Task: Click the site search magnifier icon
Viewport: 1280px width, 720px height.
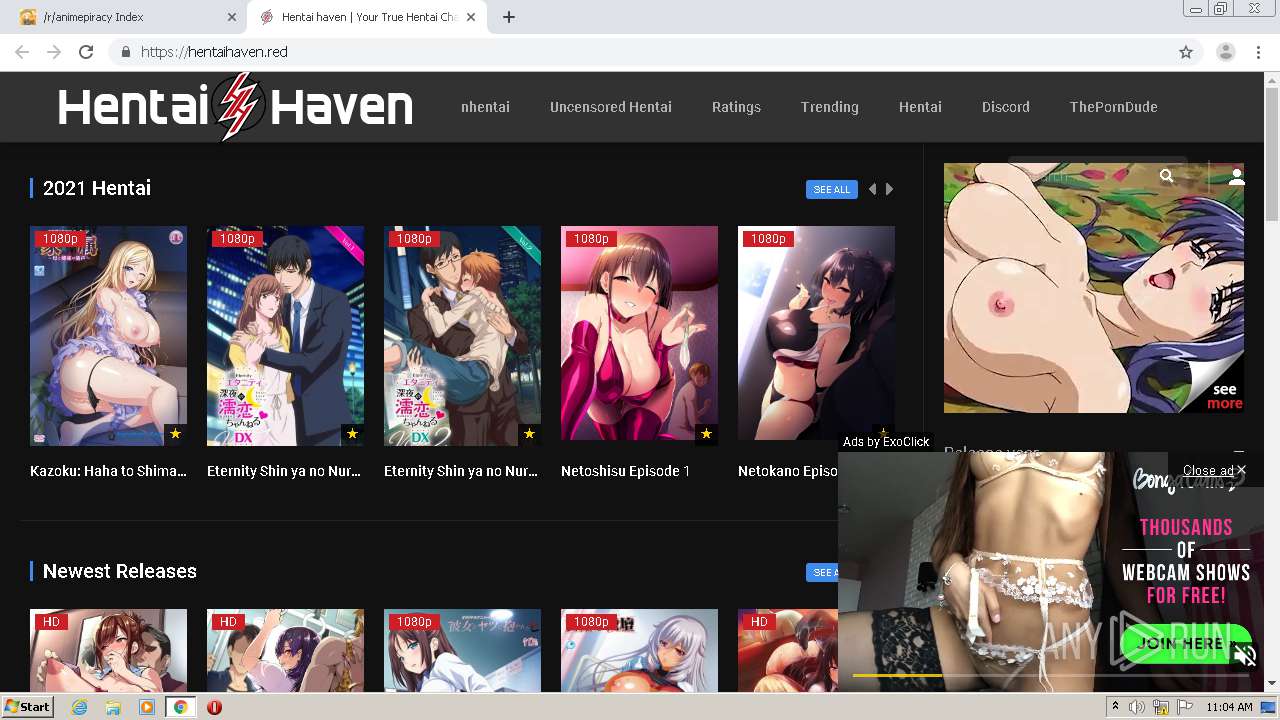Action: pyautogui.click(x=1166, y=176)
